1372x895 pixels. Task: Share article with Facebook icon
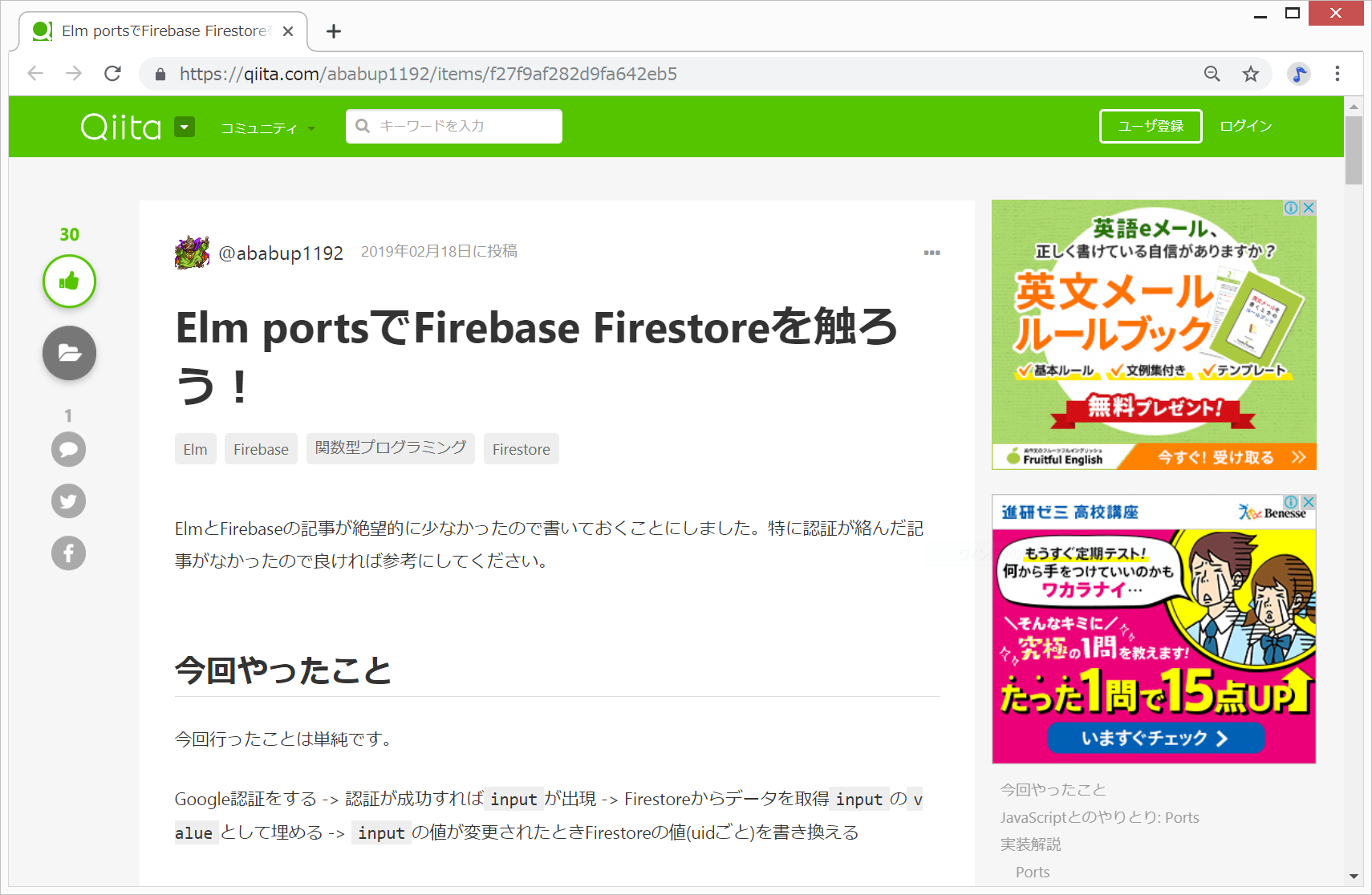click(x=68, y=553)
